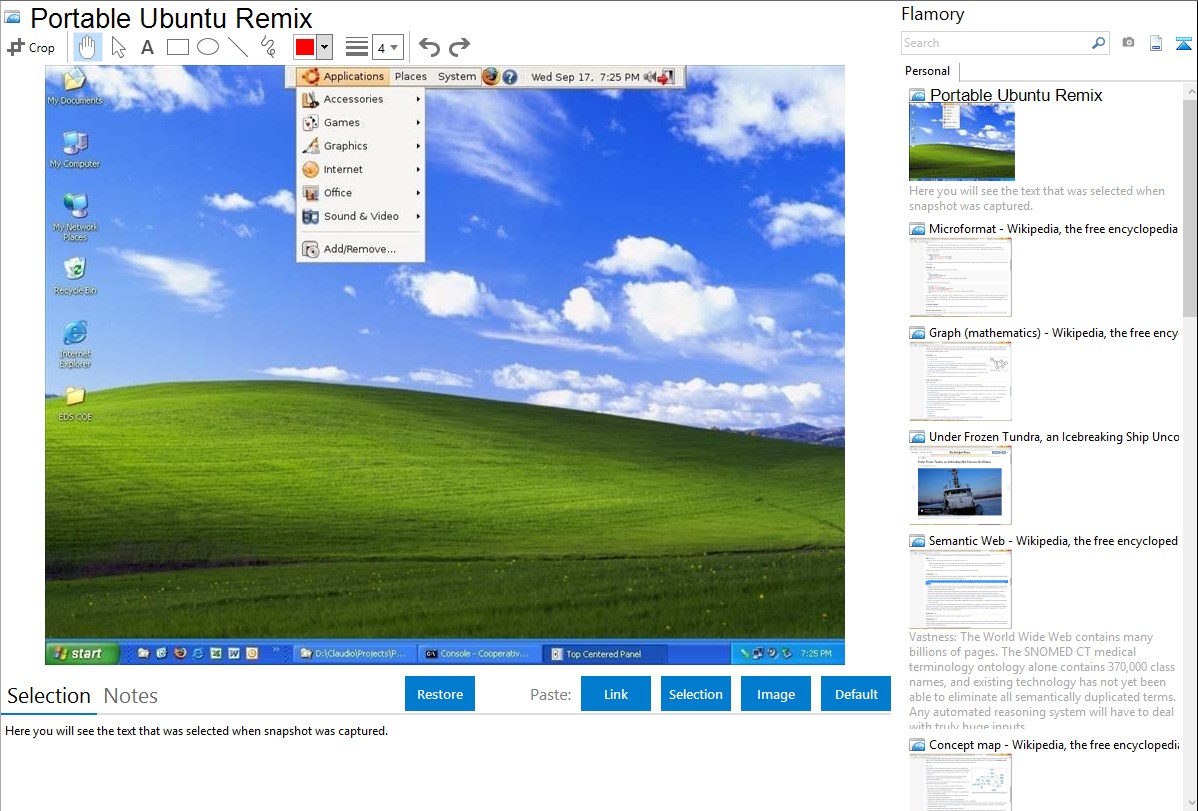Paste as Image
Image resolution: width=1198 pixels, height=811 pixels.
[775, 694]
